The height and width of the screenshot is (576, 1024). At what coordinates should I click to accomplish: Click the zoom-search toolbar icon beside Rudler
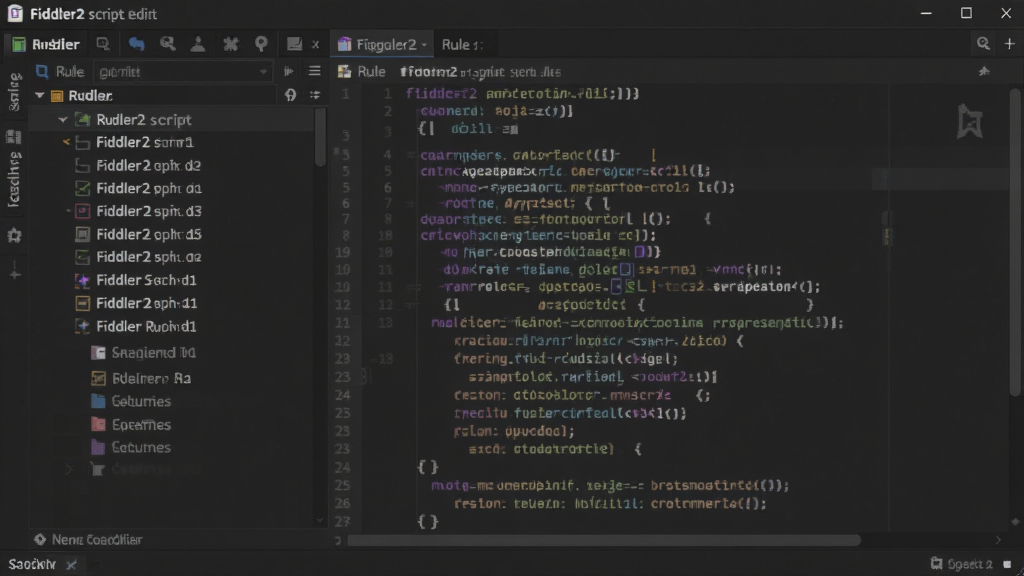click(103, 44)
